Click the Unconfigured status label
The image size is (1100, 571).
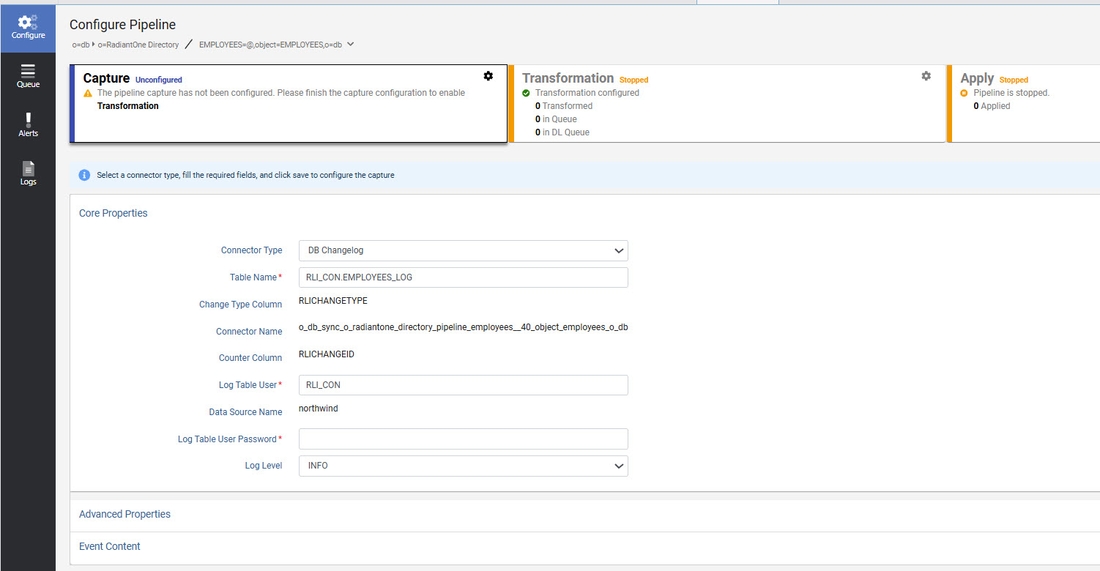(159, 80)
